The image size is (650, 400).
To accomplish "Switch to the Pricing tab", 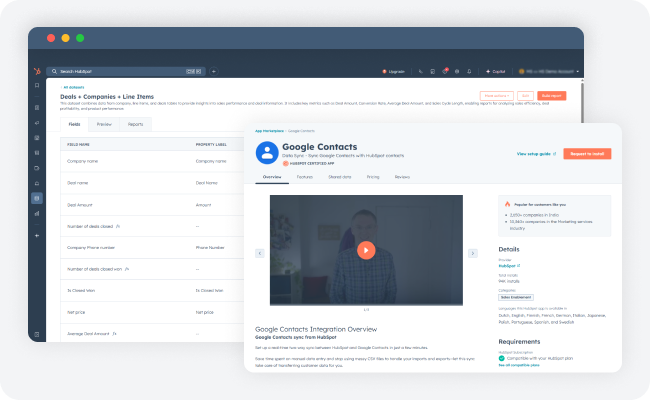I will 373,177.
